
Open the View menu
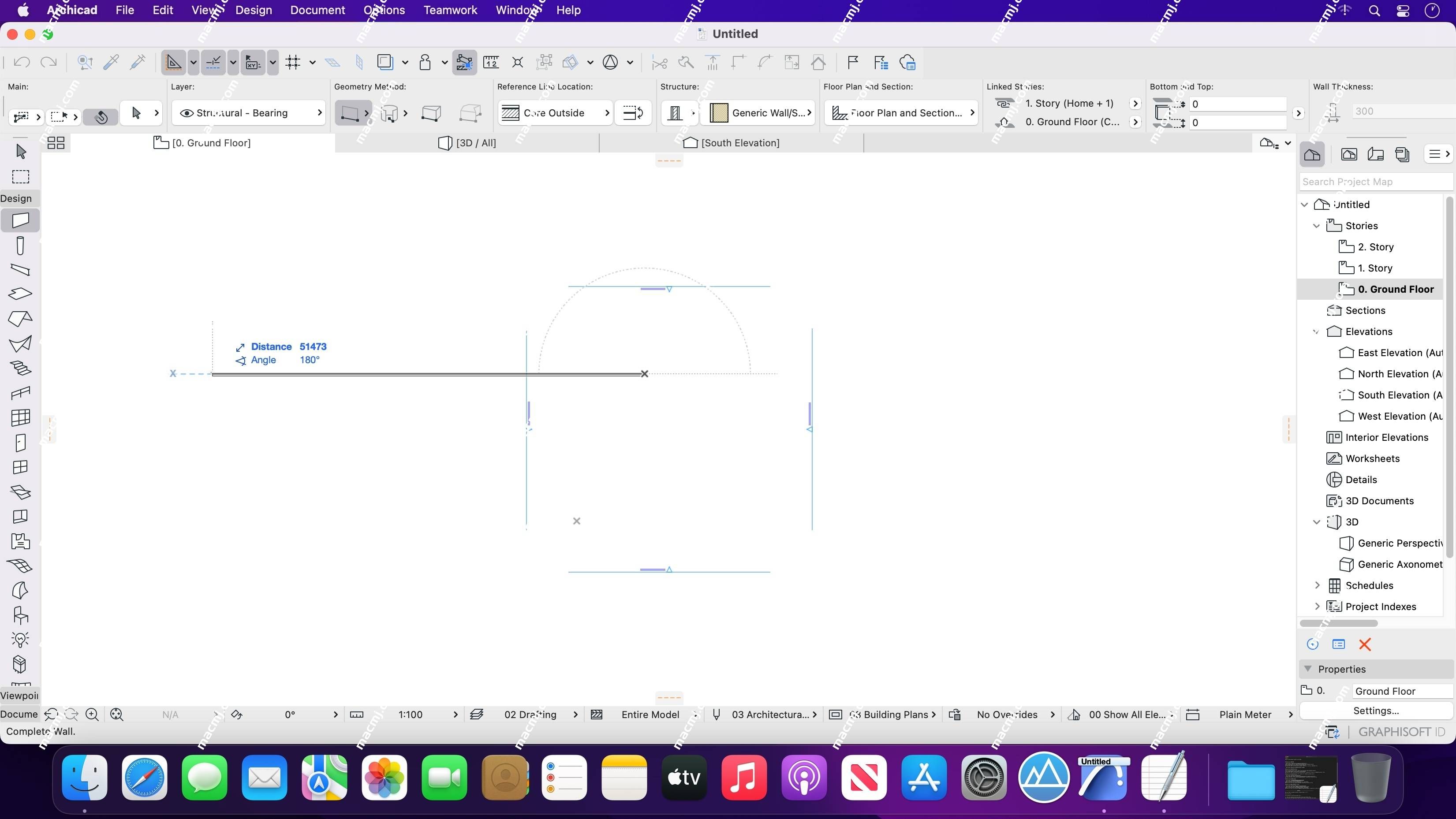[204, 10]
